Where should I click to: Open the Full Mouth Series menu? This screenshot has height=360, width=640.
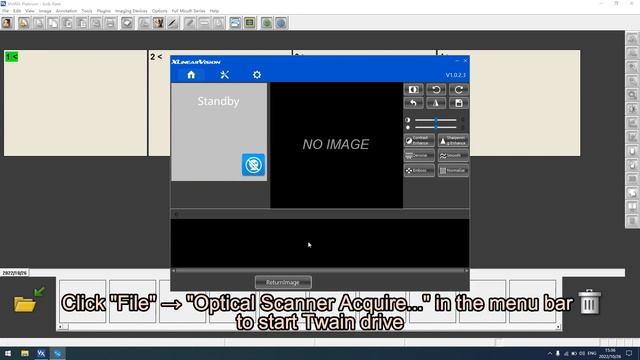(x=189, y=11)
